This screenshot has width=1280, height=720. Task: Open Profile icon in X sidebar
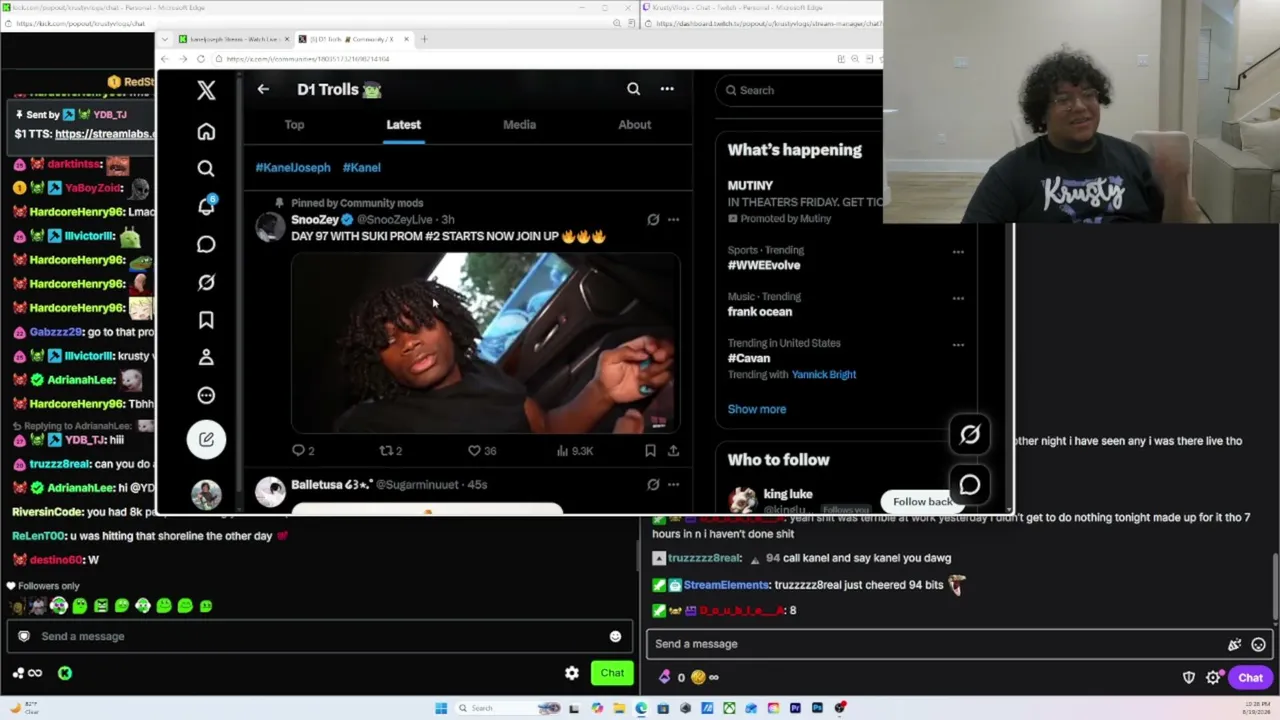pos(206,357)
